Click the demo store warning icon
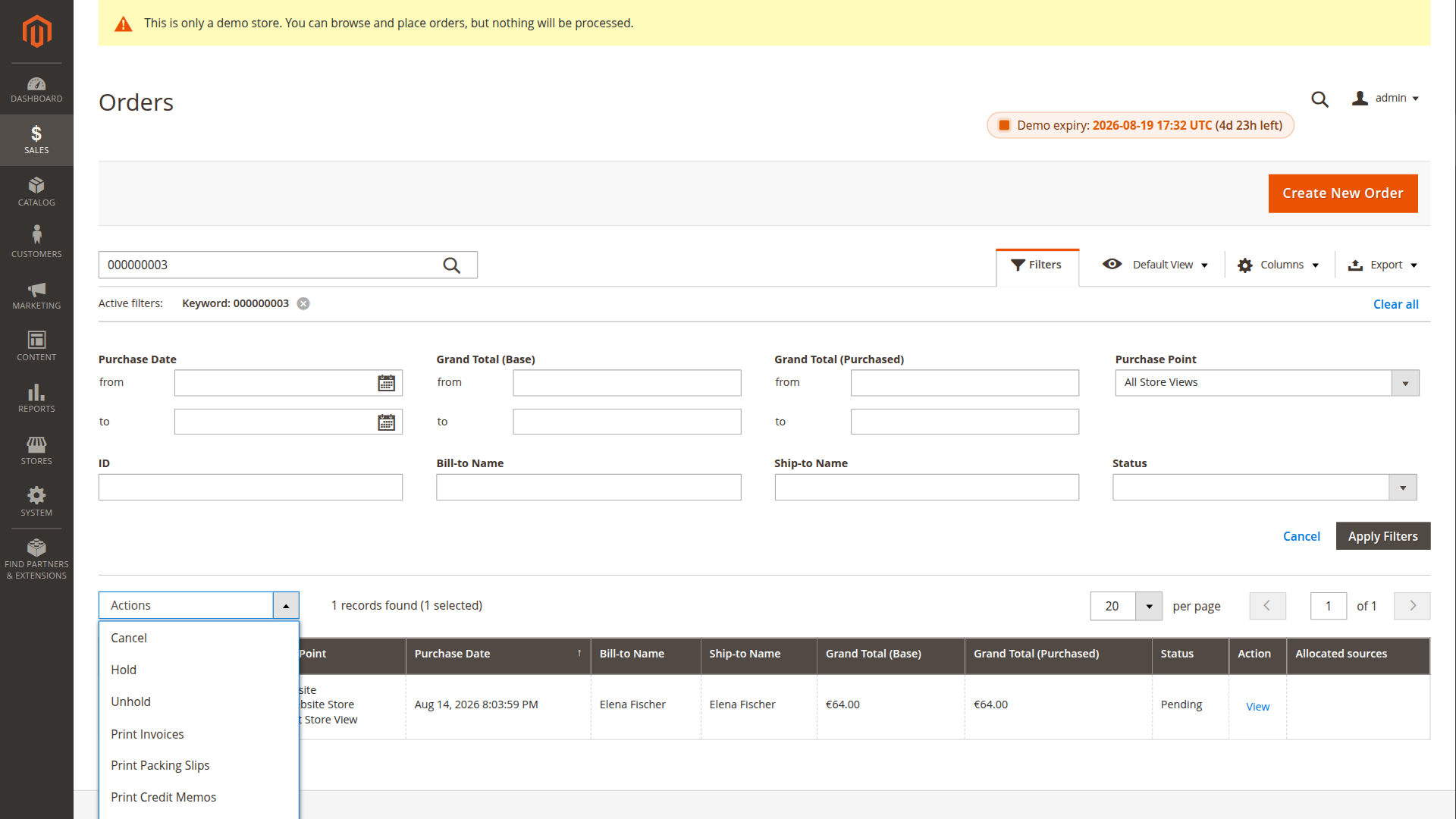Screen dimensions: 1456x819 [123, 24]
